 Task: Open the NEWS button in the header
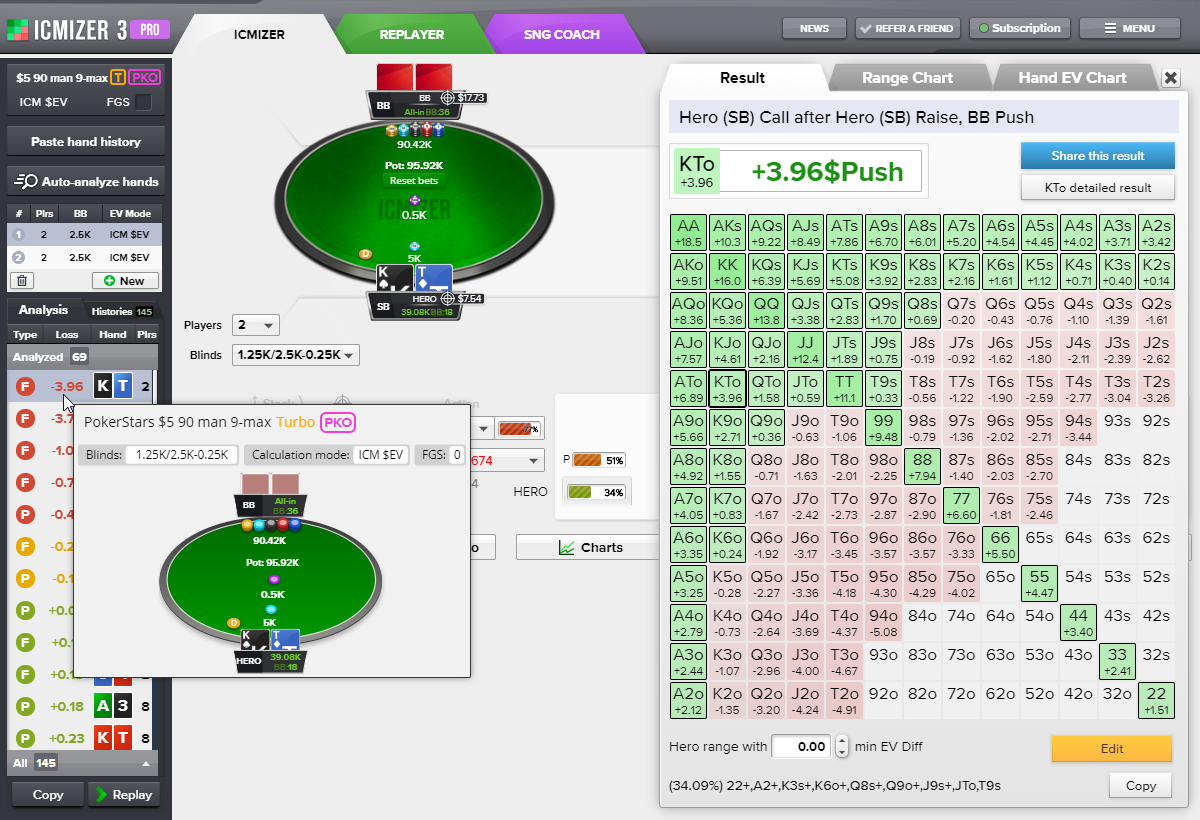815,28
